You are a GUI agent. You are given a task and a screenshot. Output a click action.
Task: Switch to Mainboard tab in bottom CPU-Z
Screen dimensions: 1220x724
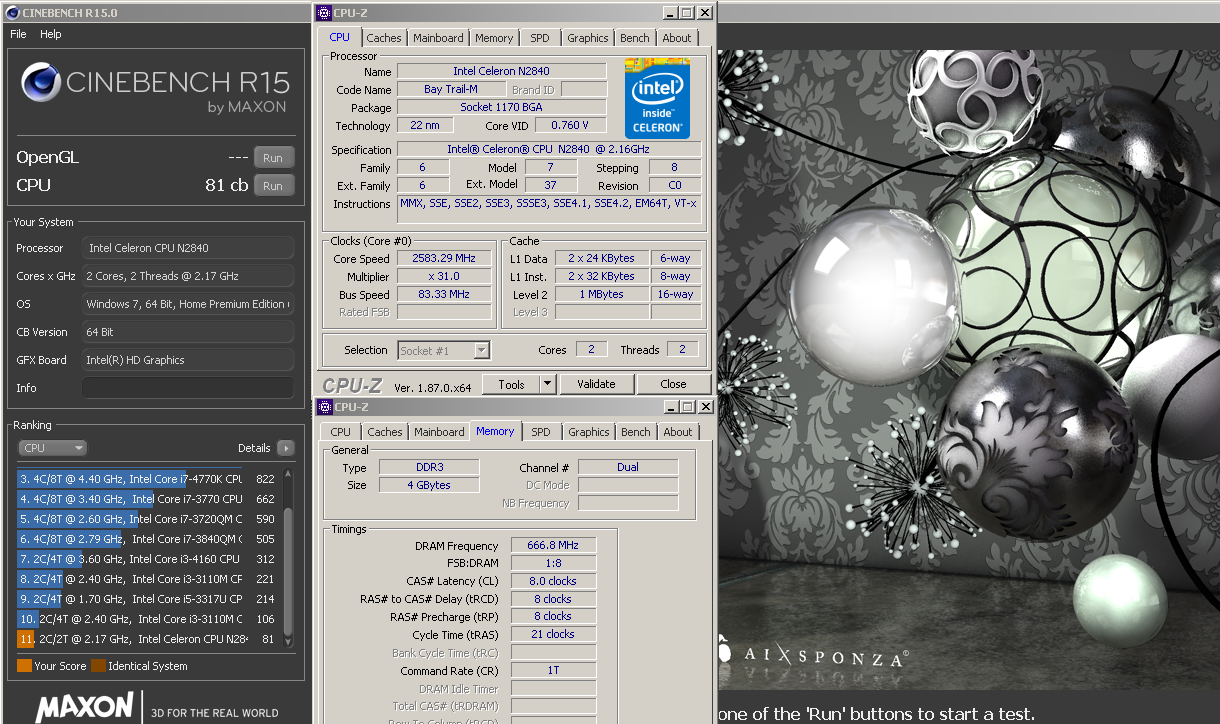440,432
